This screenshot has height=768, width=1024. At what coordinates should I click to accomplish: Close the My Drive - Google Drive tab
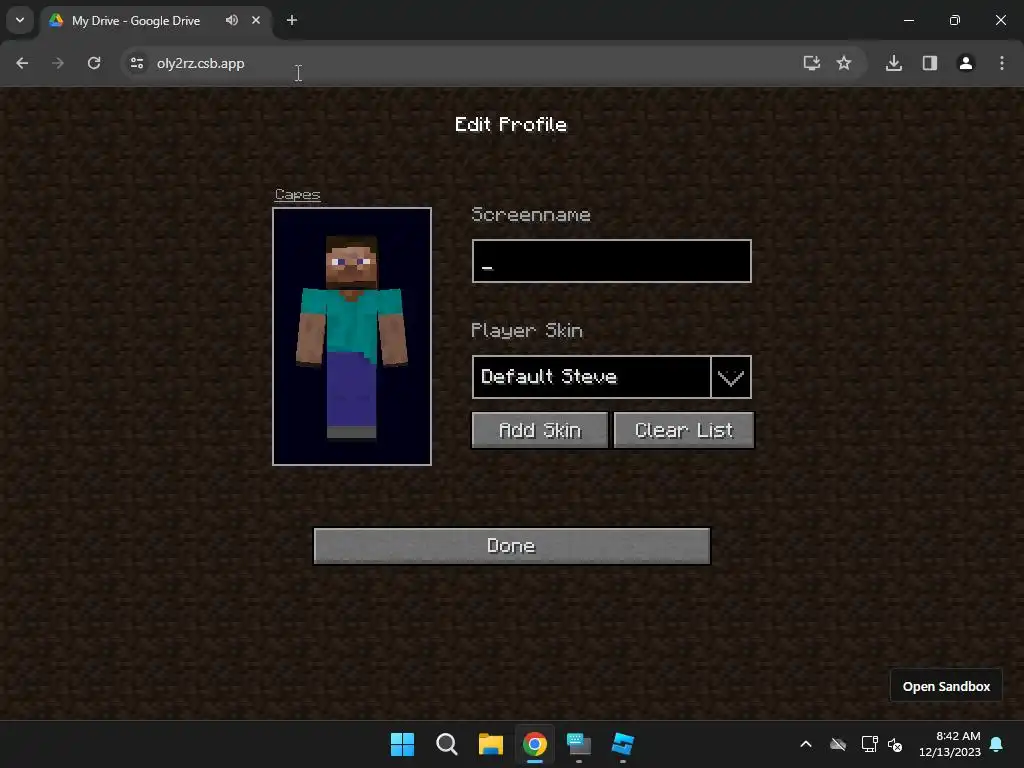[x=256, y=20]
